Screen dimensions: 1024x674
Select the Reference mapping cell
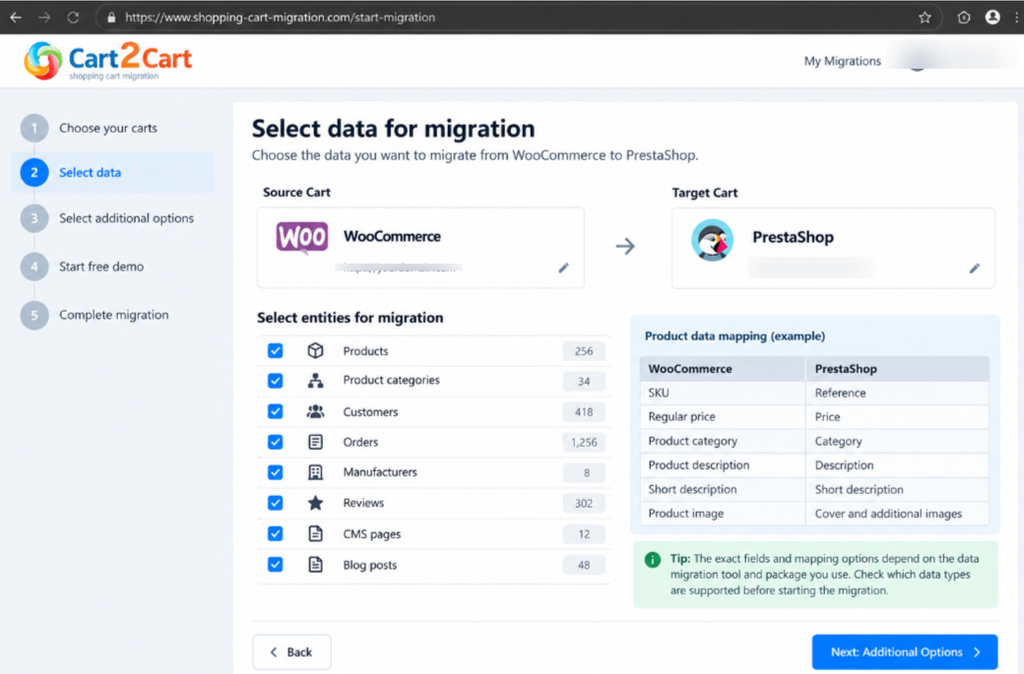(x=897, y=393)
